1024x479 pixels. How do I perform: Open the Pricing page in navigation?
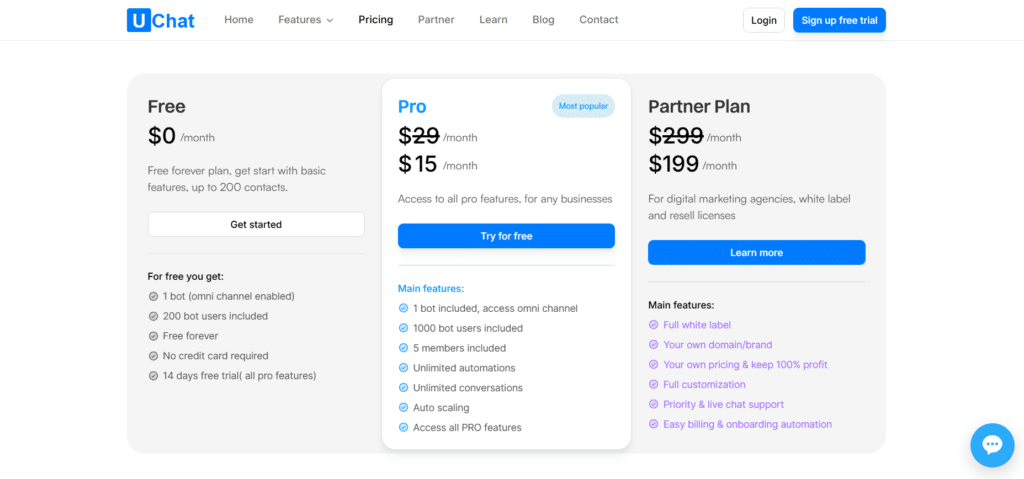[x=376, y=20]
